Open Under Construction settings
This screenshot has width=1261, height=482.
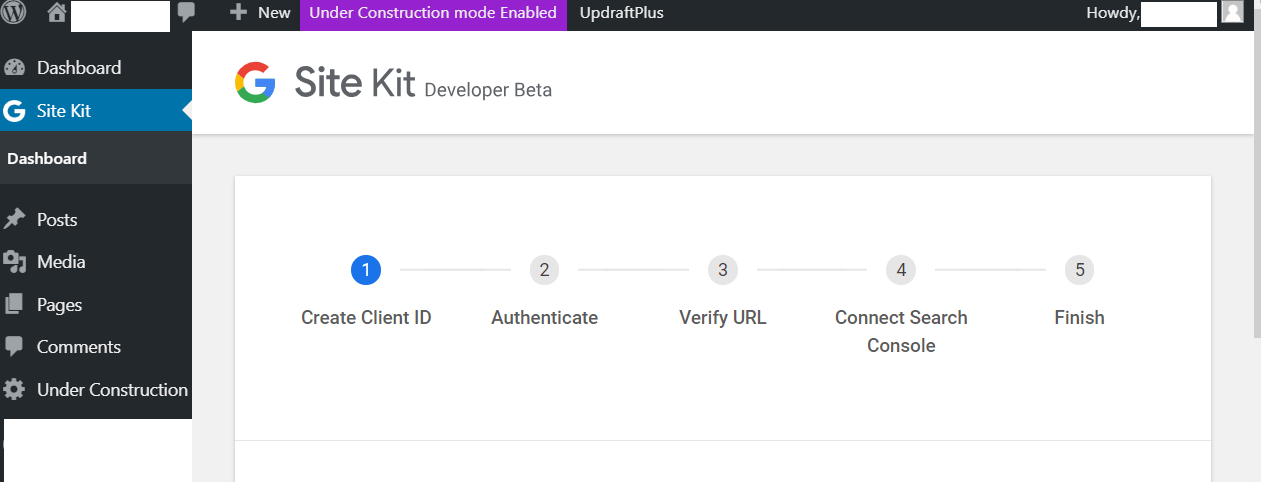(x=111, y=390)
